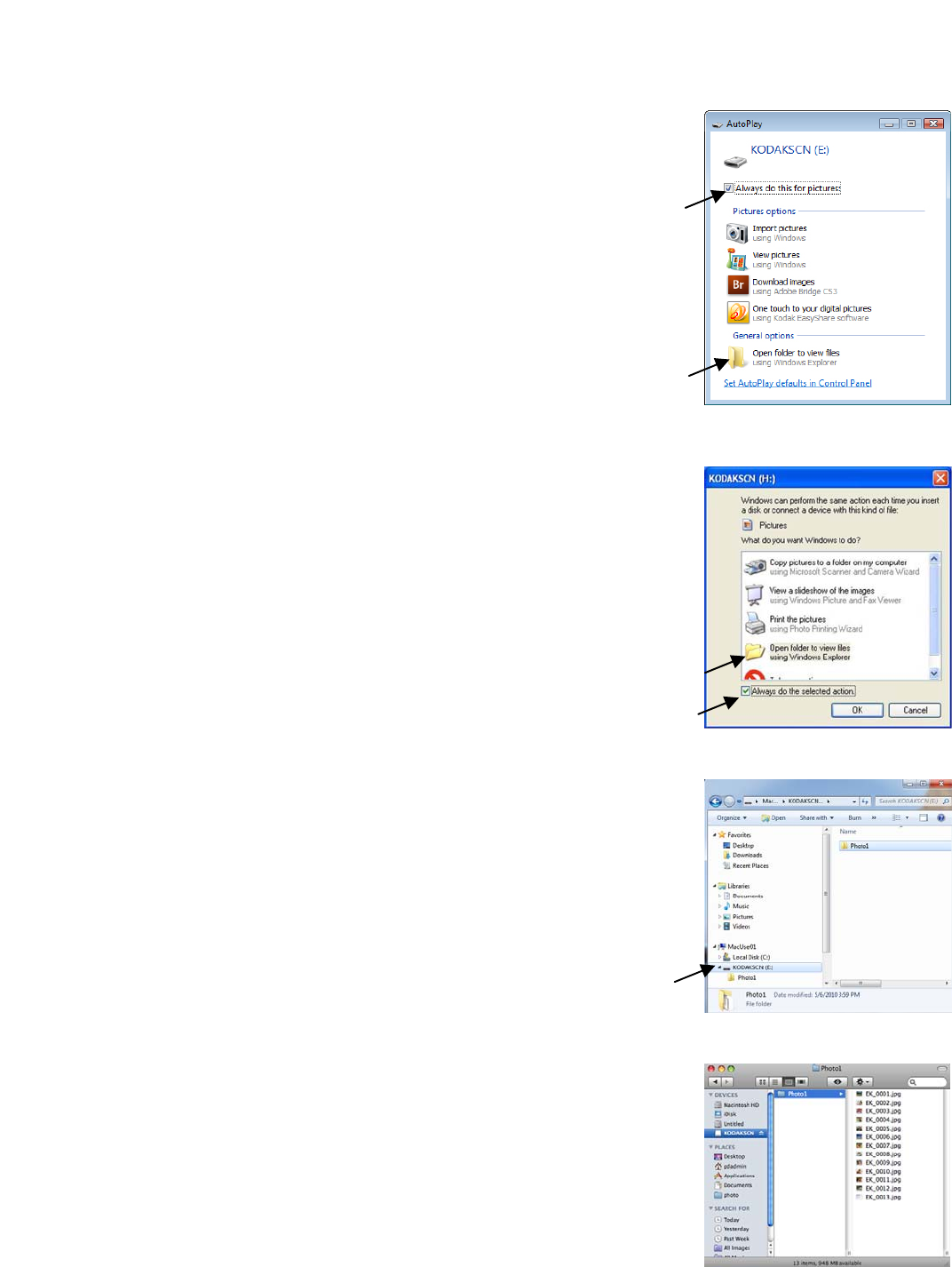Click down arrow of KODAKSCN (H:) dialog scrollbar
This screenshot has height=1267, width=952.
click(934, 673)
